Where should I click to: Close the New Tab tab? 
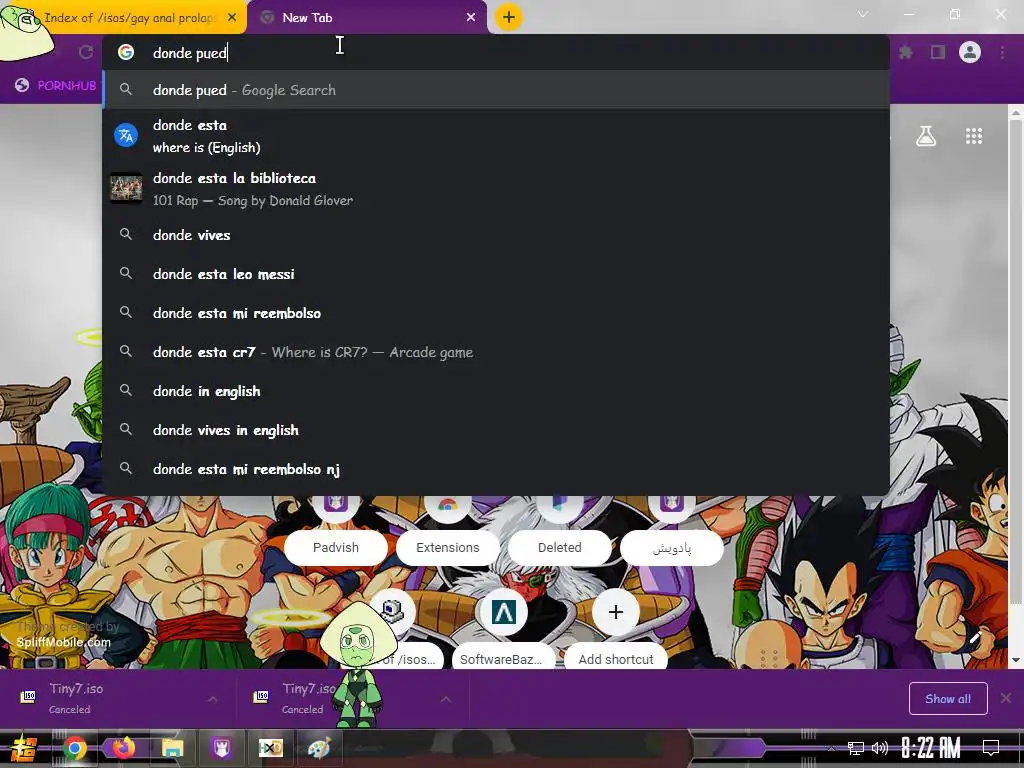(x=471, y=18)
